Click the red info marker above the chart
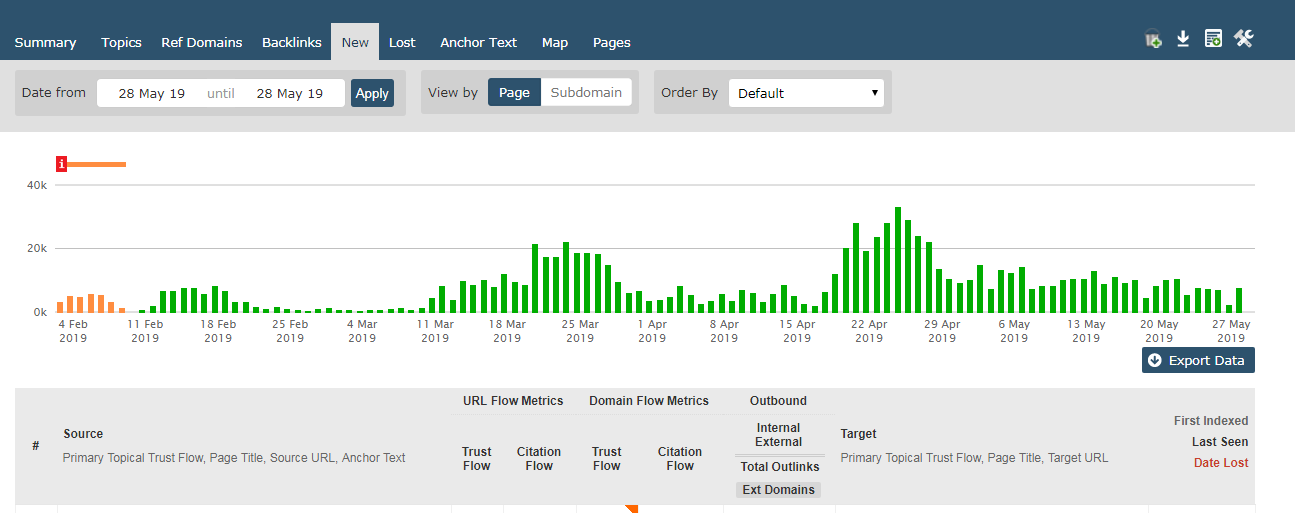The width and height of the screenshot is (1295, 513). tap(61, 164)
